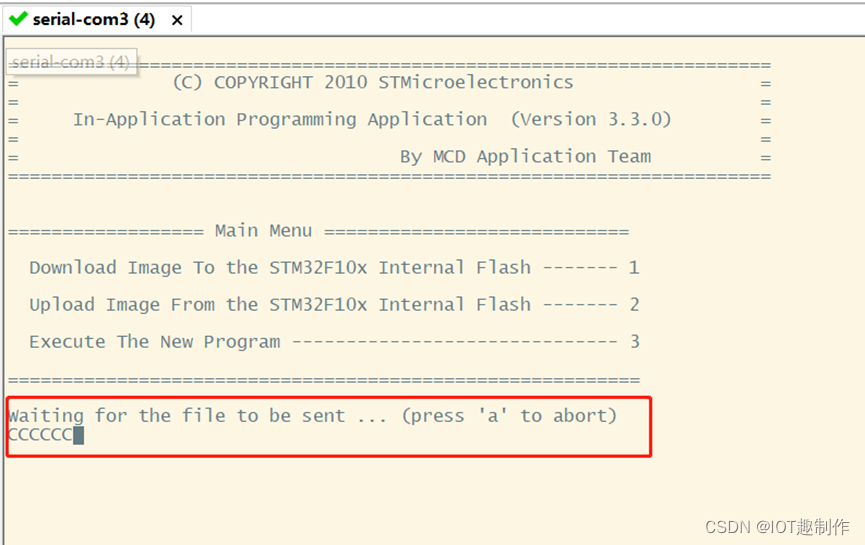Click the '(Version 3.3.0)' text
The height and width of the screenshot is (545, 865).
(x=591, y=120)
